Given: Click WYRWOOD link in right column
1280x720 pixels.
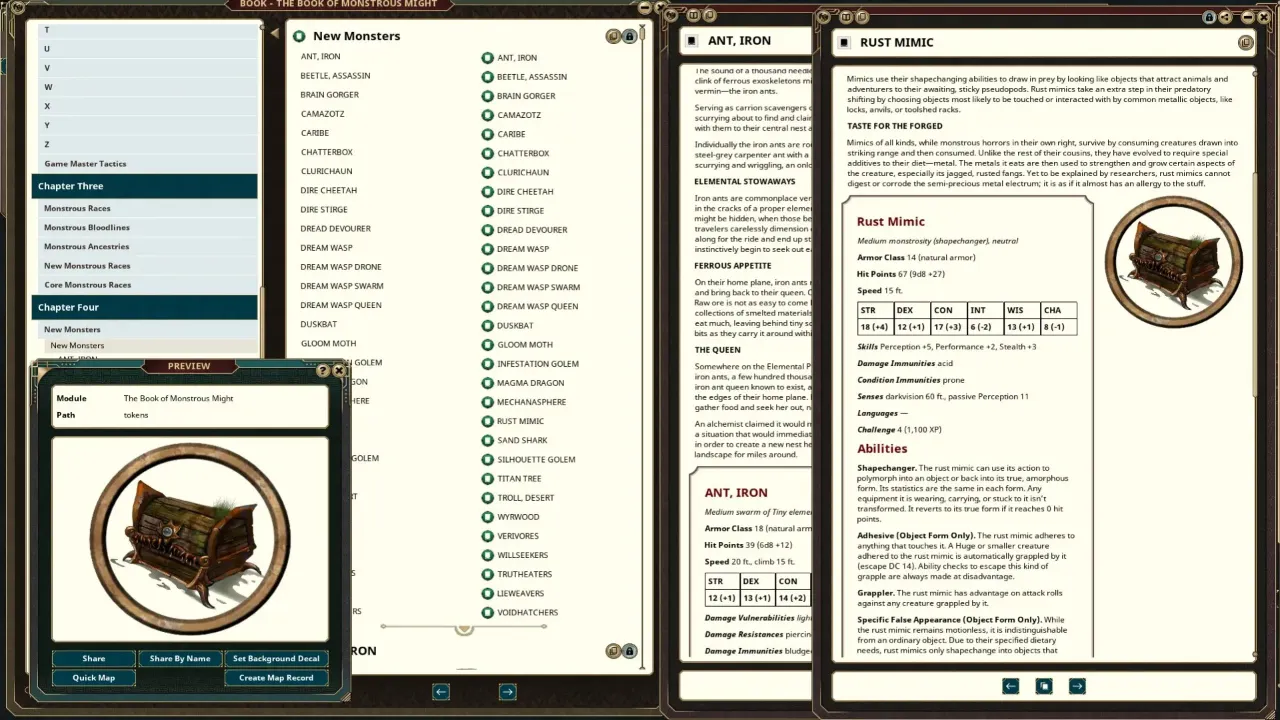Looking at the screenshot, I should point(518,517).
